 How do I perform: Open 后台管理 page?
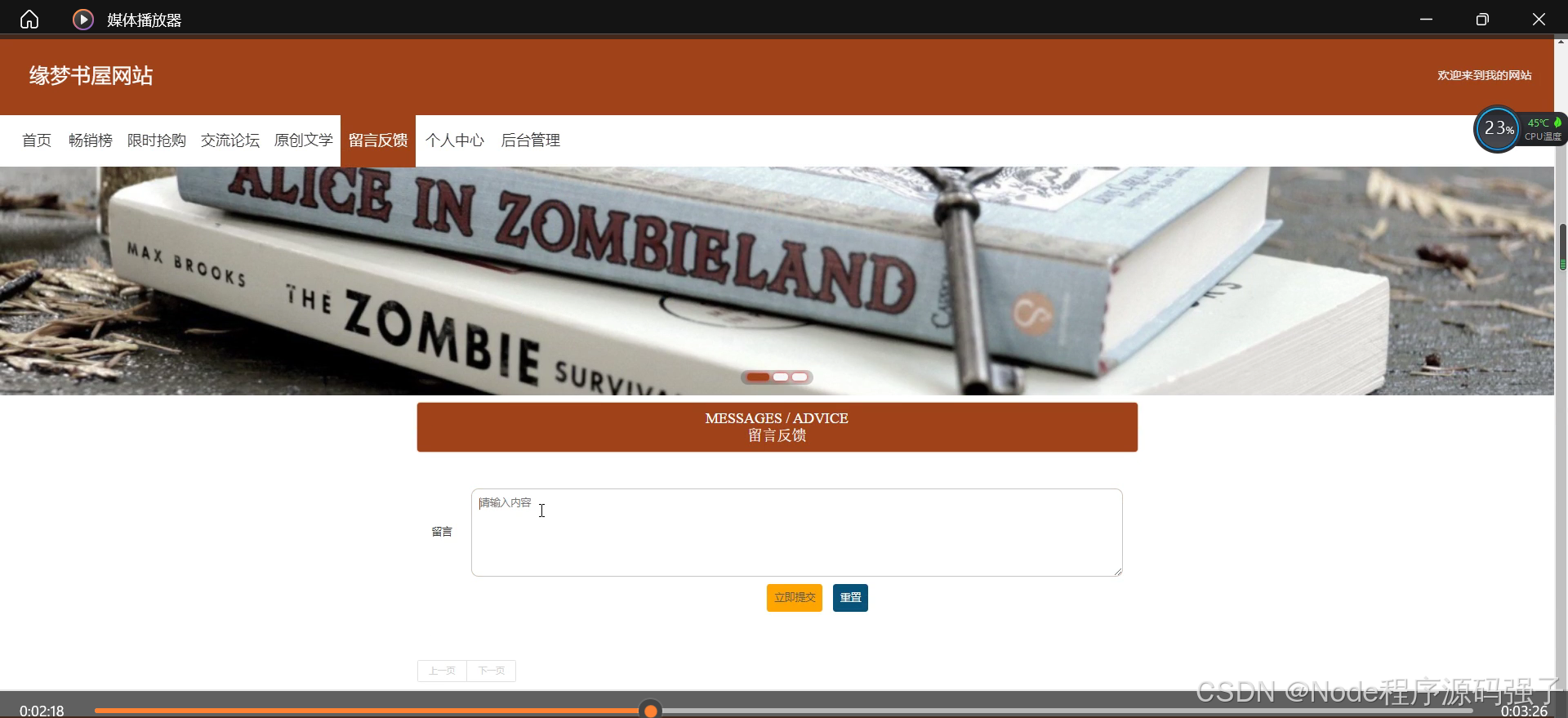pyautogui.click(x=531, y=140)
